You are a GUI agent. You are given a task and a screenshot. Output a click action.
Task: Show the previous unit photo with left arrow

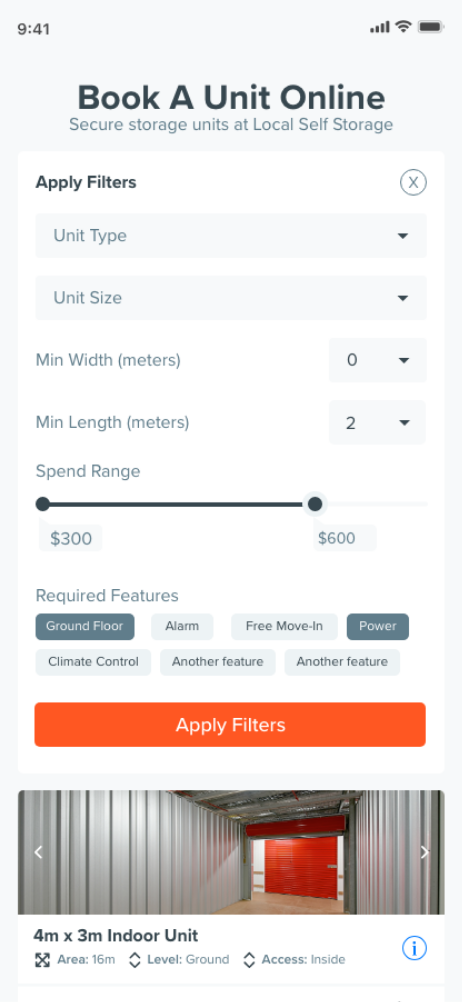[x=38, y=852]
